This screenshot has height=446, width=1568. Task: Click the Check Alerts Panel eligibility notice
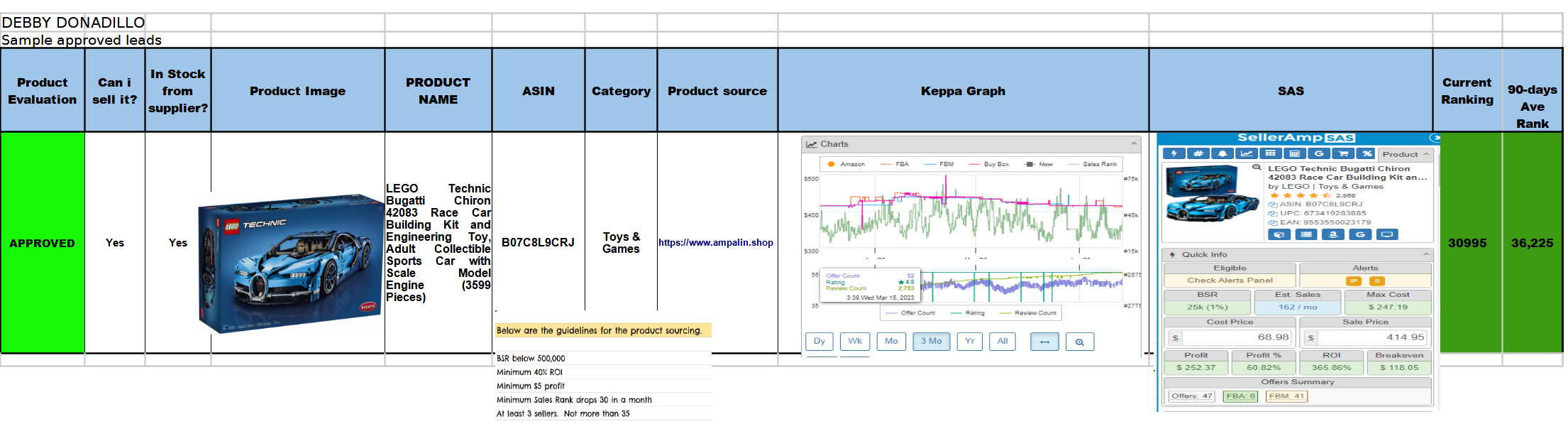coord(1230,281)
